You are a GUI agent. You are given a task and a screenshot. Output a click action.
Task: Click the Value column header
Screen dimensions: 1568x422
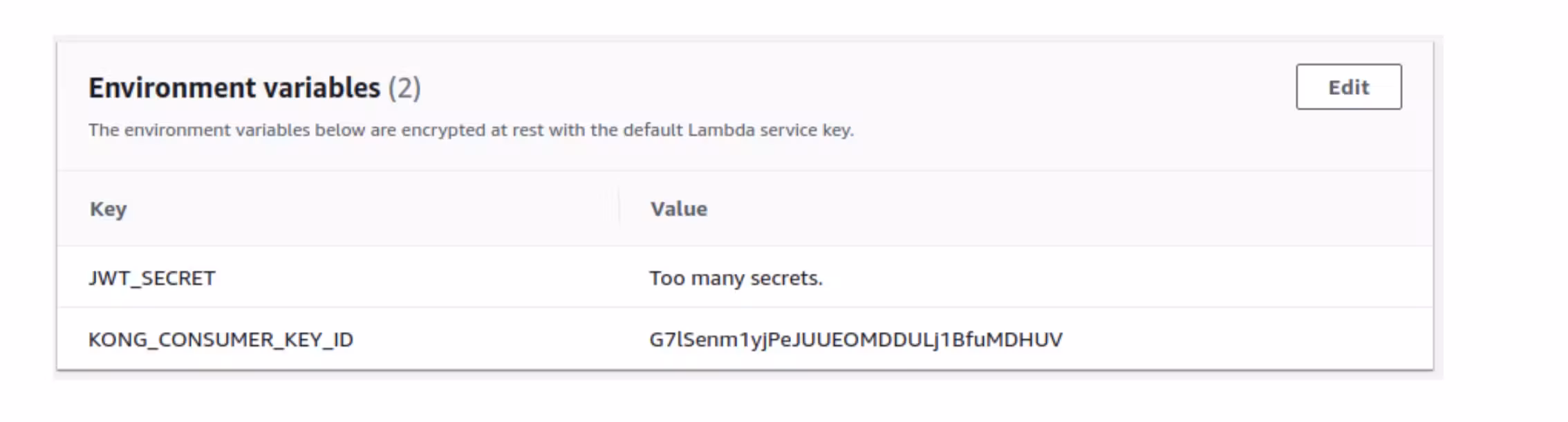[678, 209]
